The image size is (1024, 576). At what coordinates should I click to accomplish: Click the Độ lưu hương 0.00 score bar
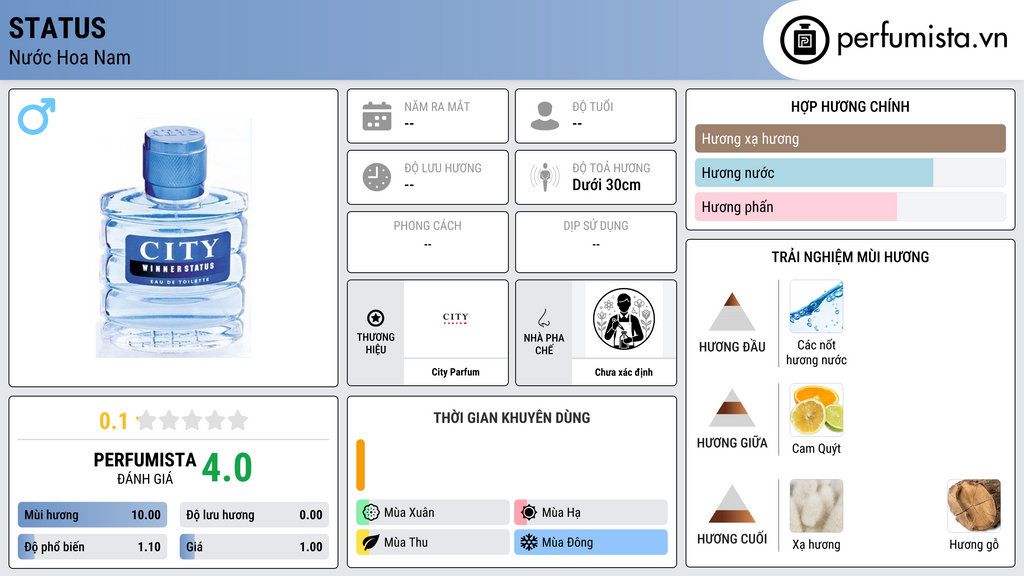tap(254, 515)
